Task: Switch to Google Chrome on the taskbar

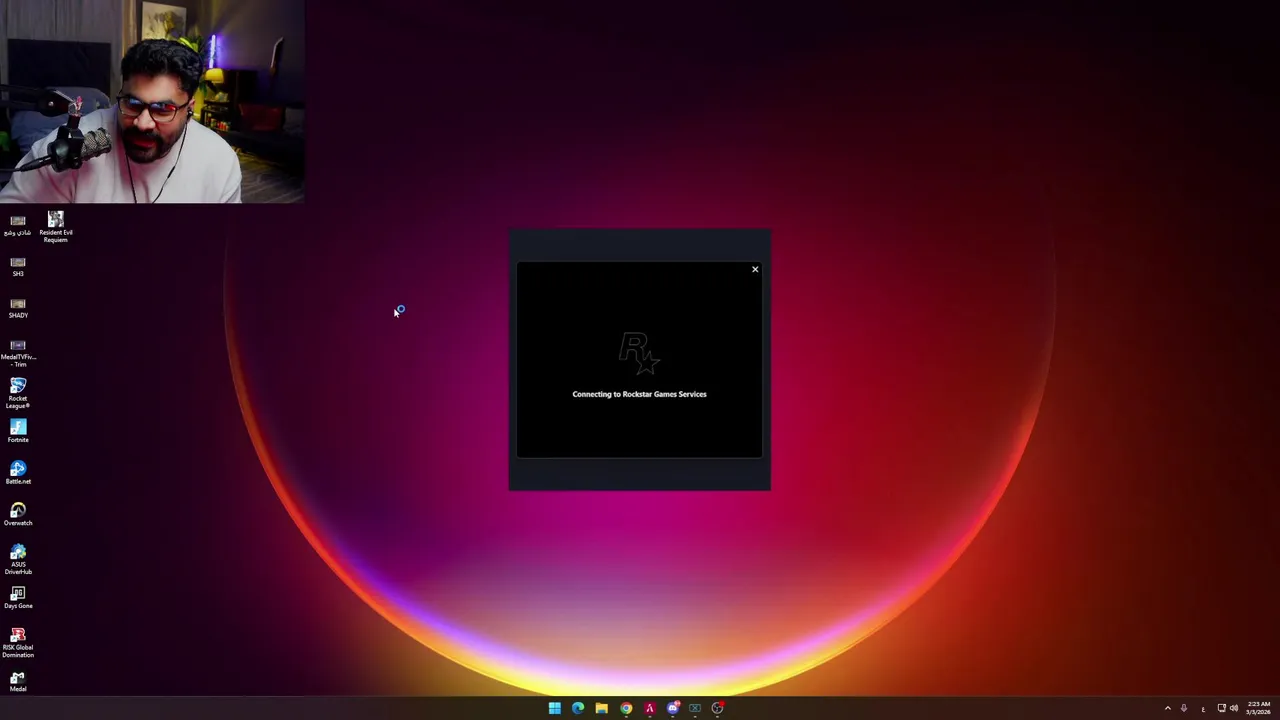Action: click(626, 708)
